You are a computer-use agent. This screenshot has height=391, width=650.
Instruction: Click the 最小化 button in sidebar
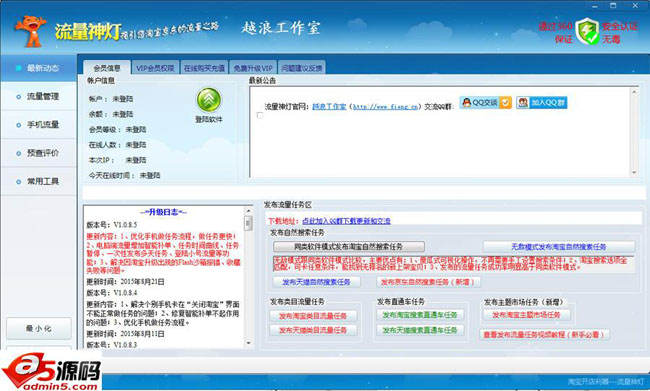coord(39,328)
